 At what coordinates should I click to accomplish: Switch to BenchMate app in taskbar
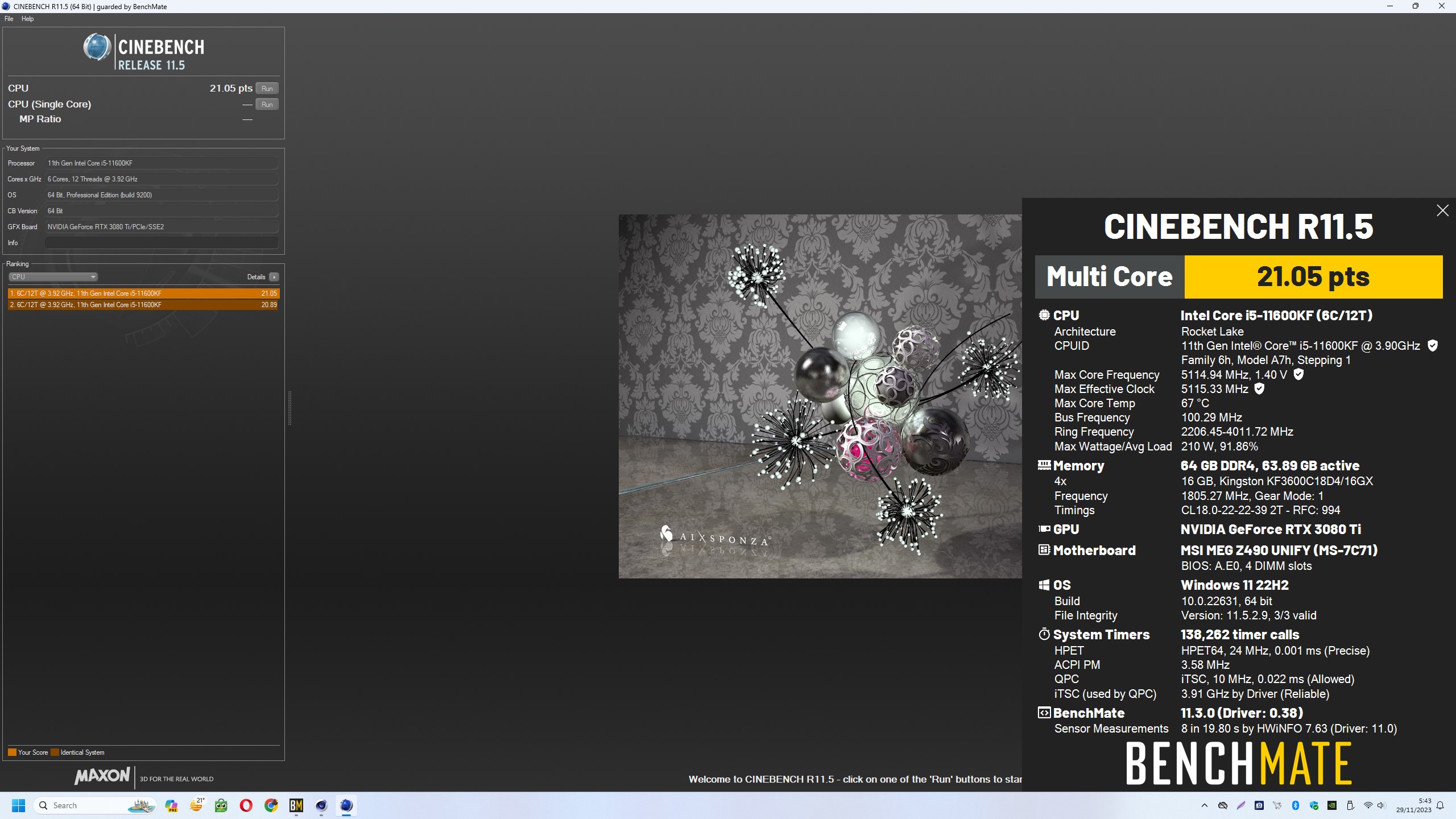click(x=296, y=805)
